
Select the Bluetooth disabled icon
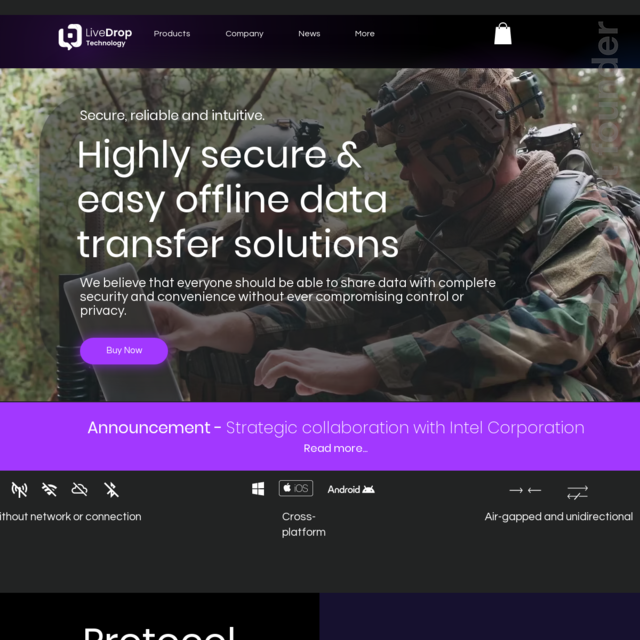tap(111, 489)
